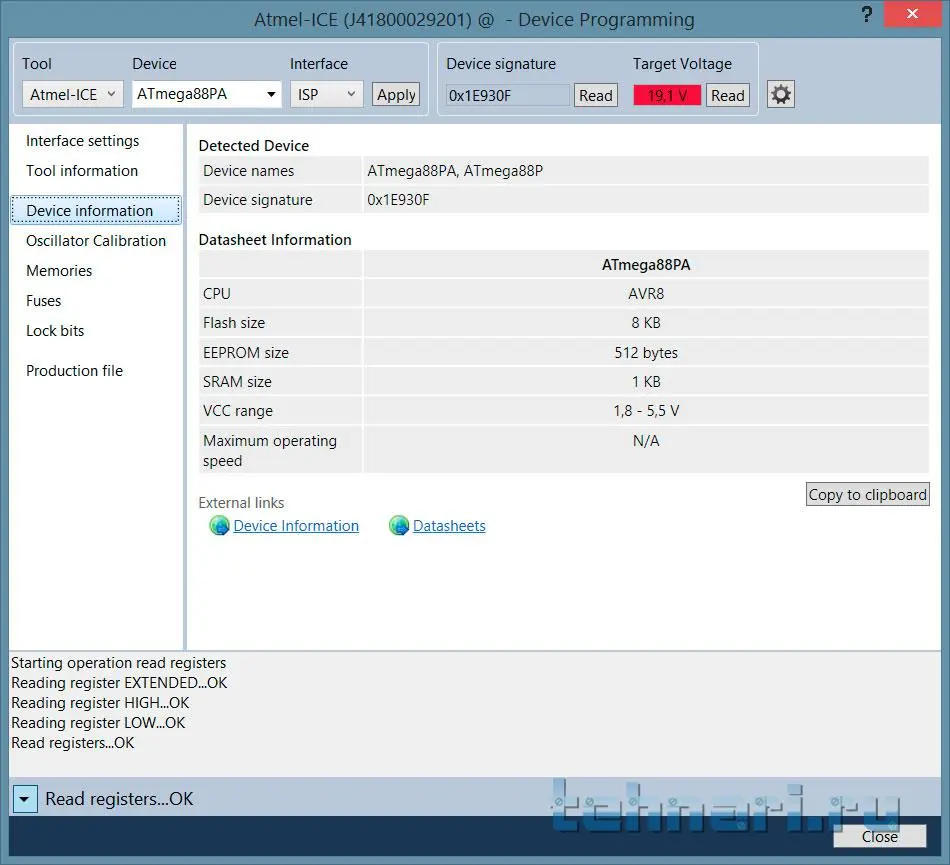Click the '1,8 - 5,5 V' VCC range value
The image size is (950, 865).
646,411
